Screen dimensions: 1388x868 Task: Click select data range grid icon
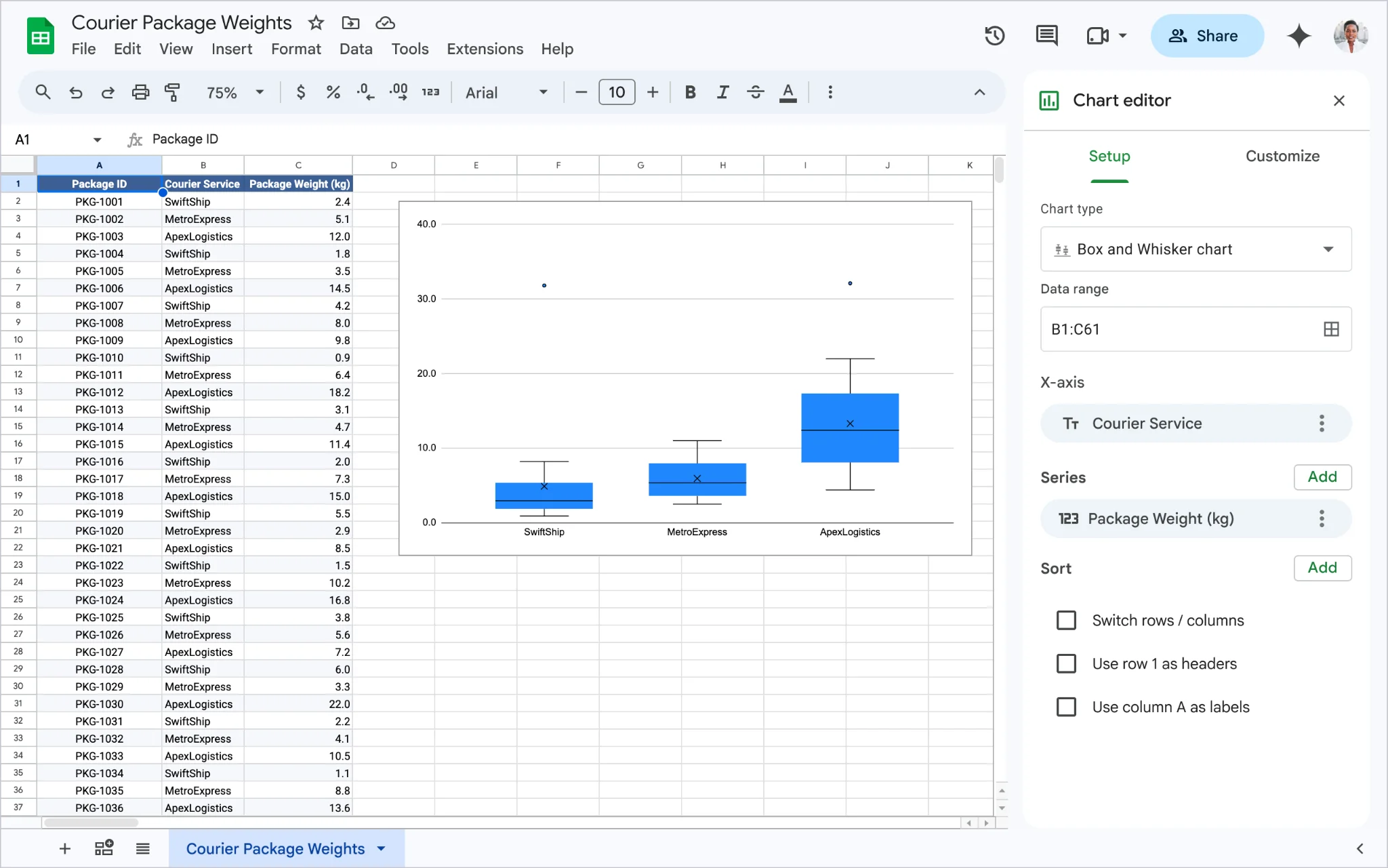click(x=1331, y=329)
